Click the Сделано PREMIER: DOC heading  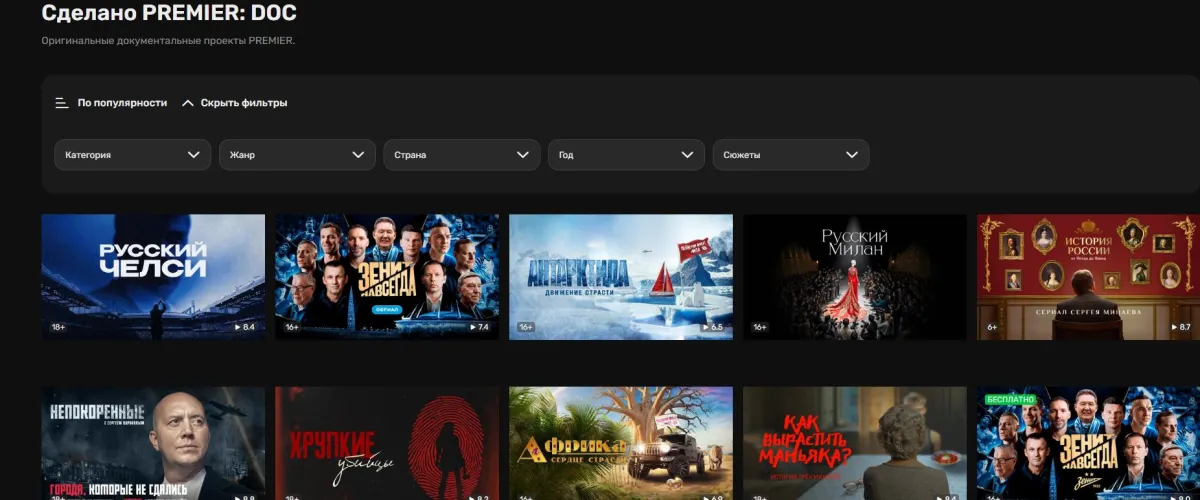169,14
